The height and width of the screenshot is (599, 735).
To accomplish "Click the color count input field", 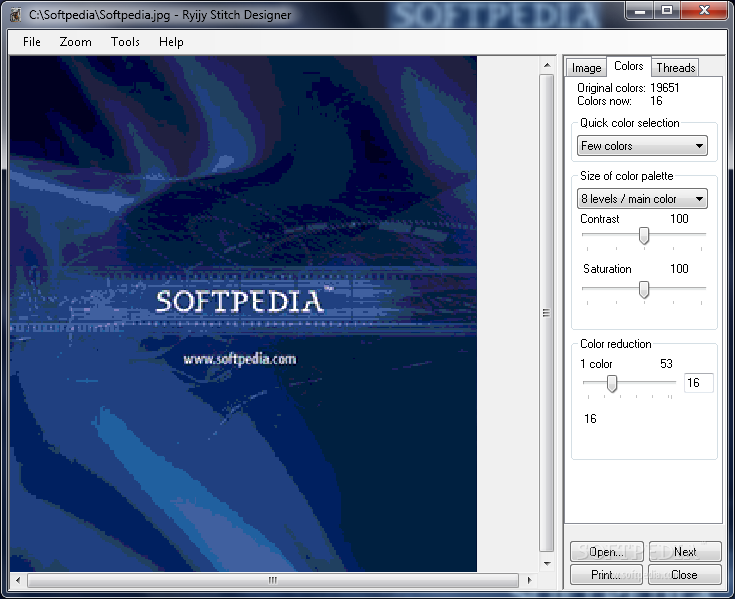I will tap(698, 383).
